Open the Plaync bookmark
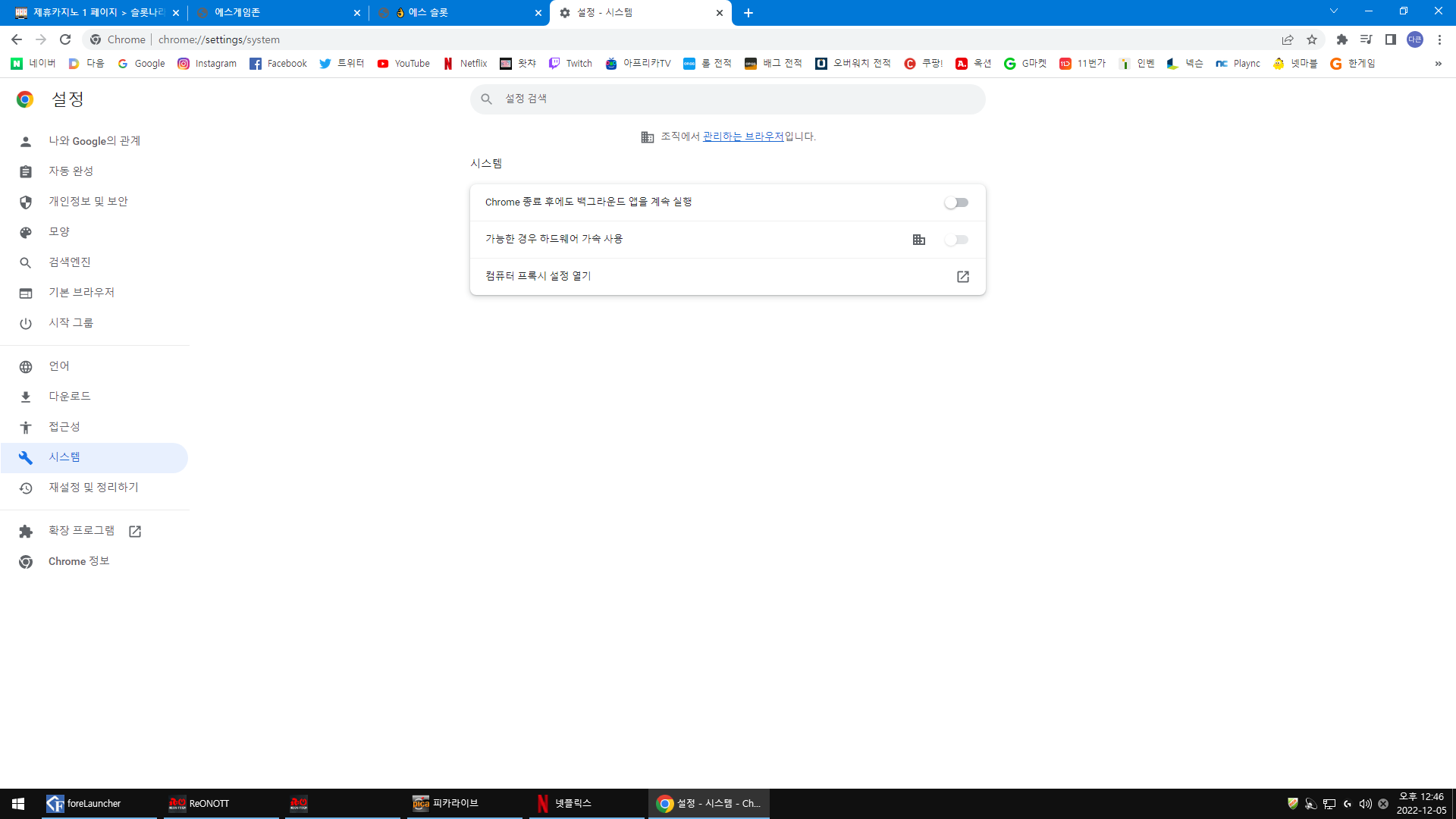The height and width of the screenshot is (819, 1456). (x=1238, y=64)
